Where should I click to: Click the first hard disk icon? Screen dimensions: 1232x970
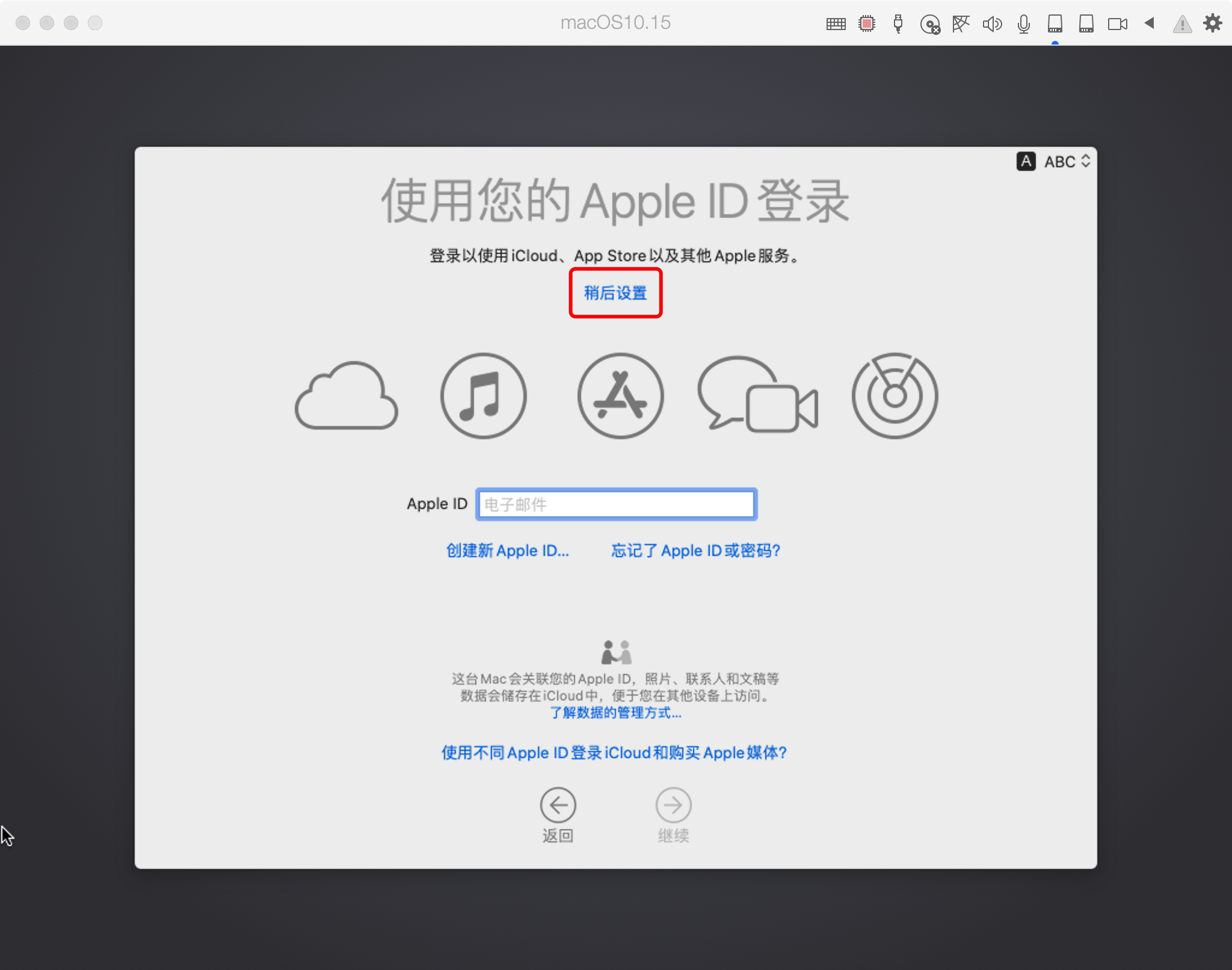tap(1055, 24)
